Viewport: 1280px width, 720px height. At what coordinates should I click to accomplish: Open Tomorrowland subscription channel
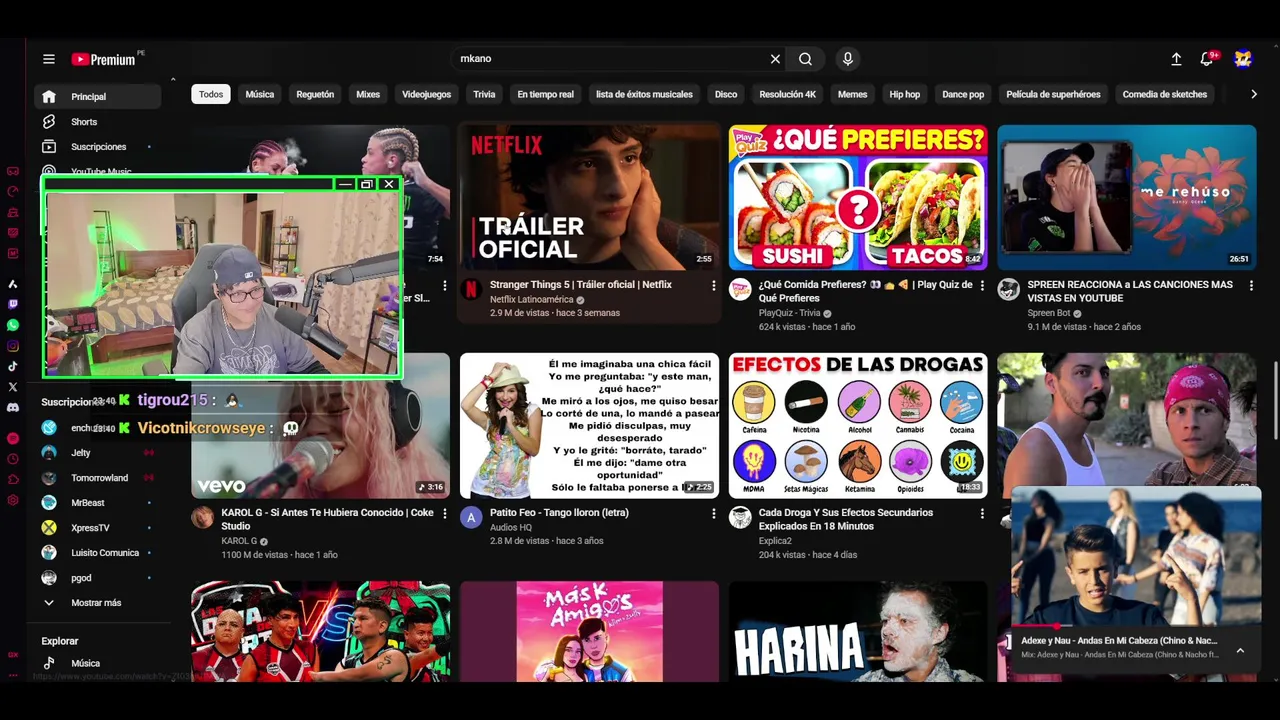(x=98, y=478)
